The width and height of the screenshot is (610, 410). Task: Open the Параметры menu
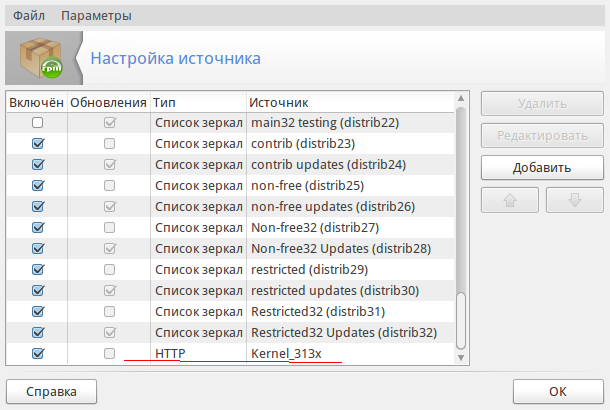[96, 16]
